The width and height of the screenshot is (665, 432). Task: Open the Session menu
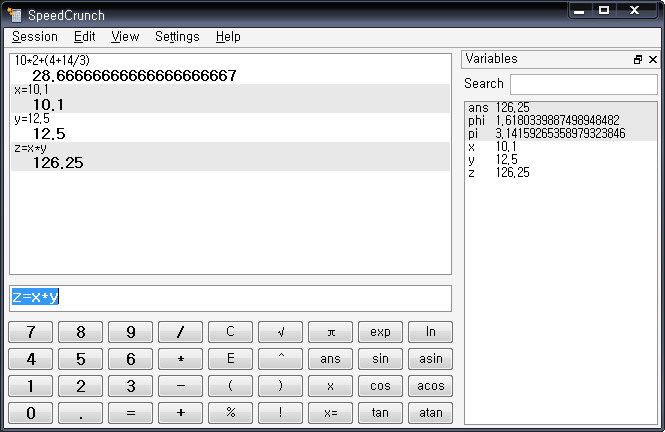click(35, 37)
